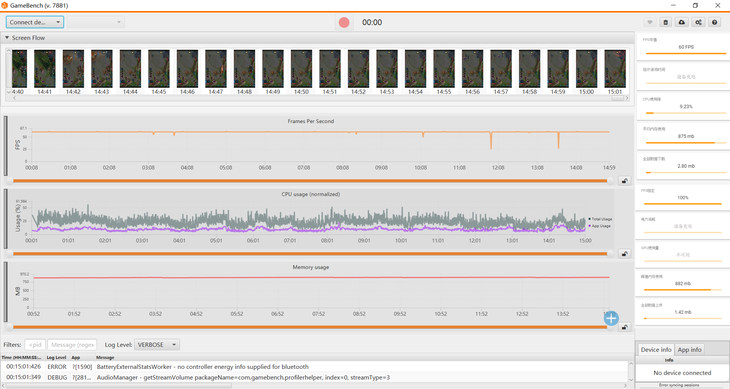Click the Error syncing sessions status text

pyautogui.click(x=679, y=385)
